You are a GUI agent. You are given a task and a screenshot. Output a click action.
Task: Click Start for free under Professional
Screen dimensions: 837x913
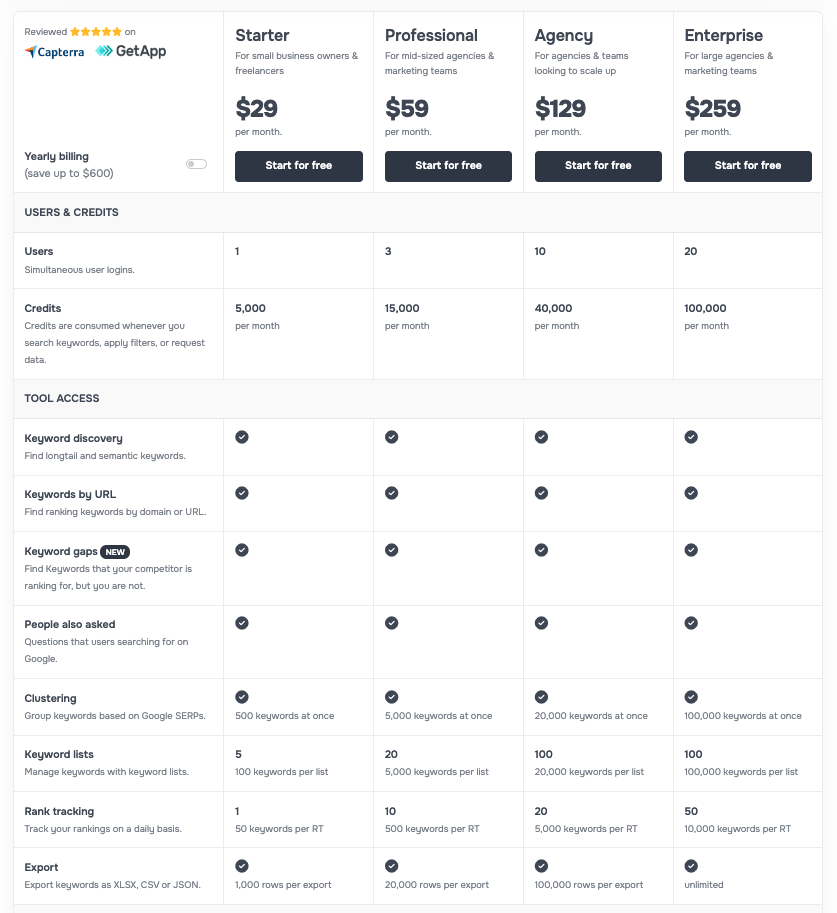pyautogui.click(x=448, y=166)
